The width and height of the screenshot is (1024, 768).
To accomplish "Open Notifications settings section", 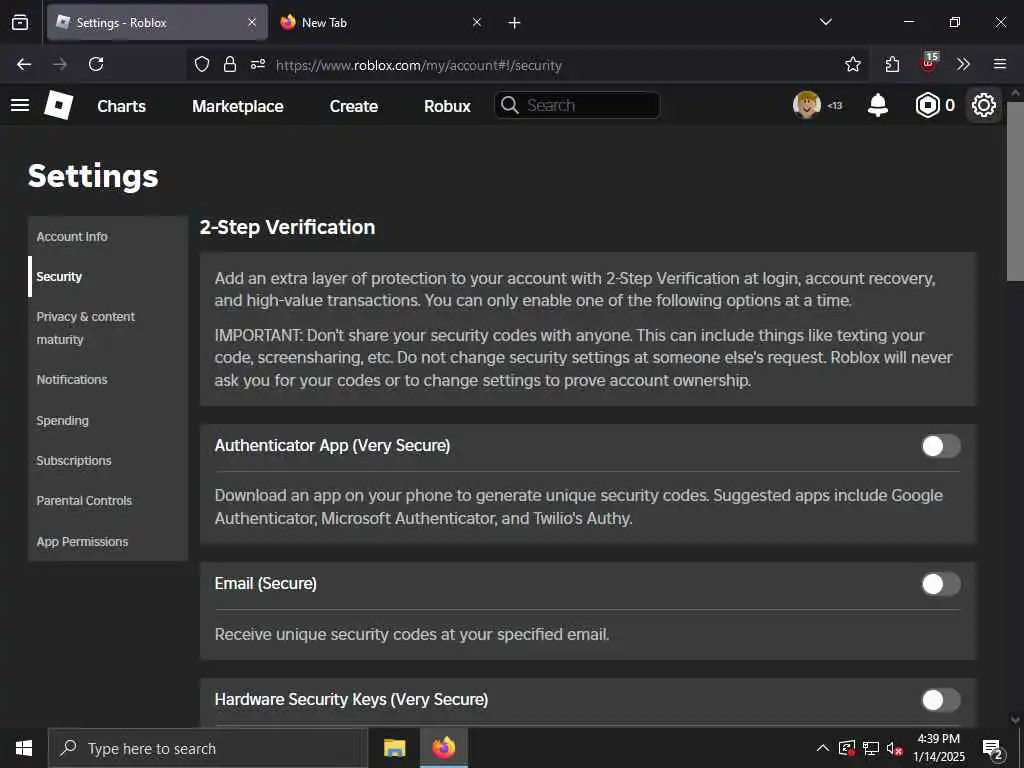I will 108,379.
